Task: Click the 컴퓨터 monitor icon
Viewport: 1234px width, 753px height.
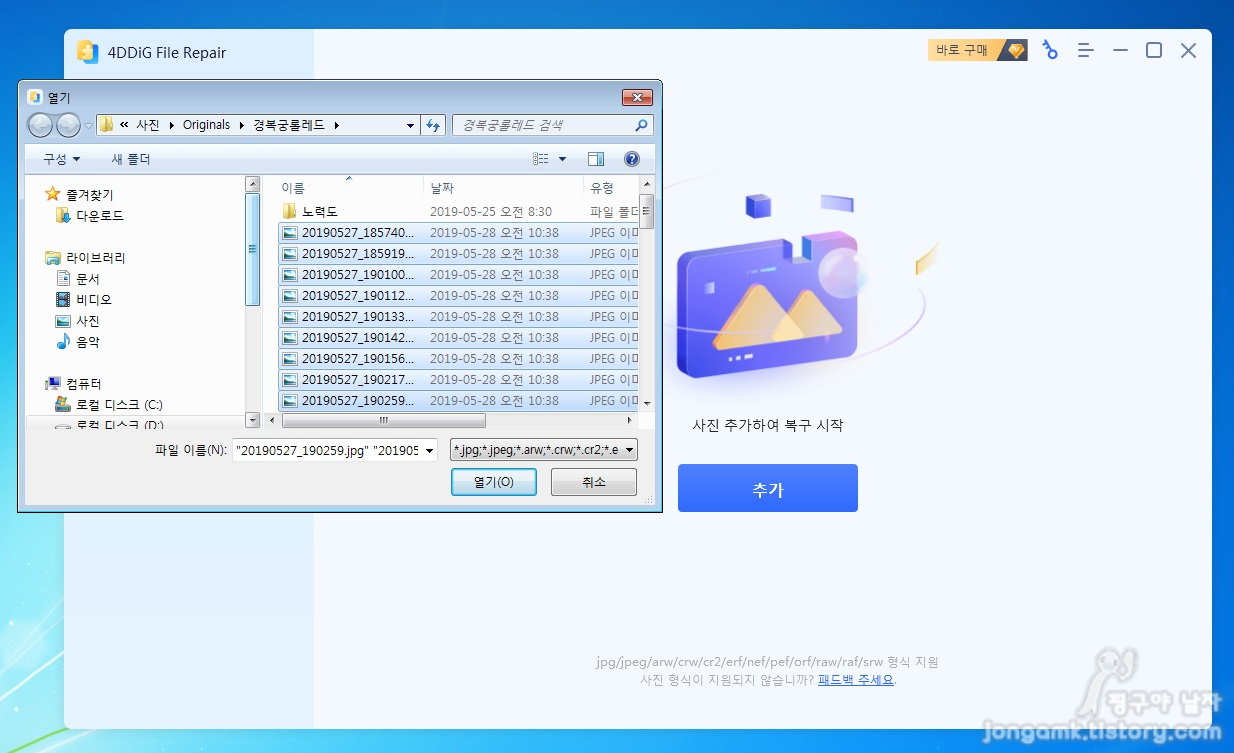Action: point(53,384)
